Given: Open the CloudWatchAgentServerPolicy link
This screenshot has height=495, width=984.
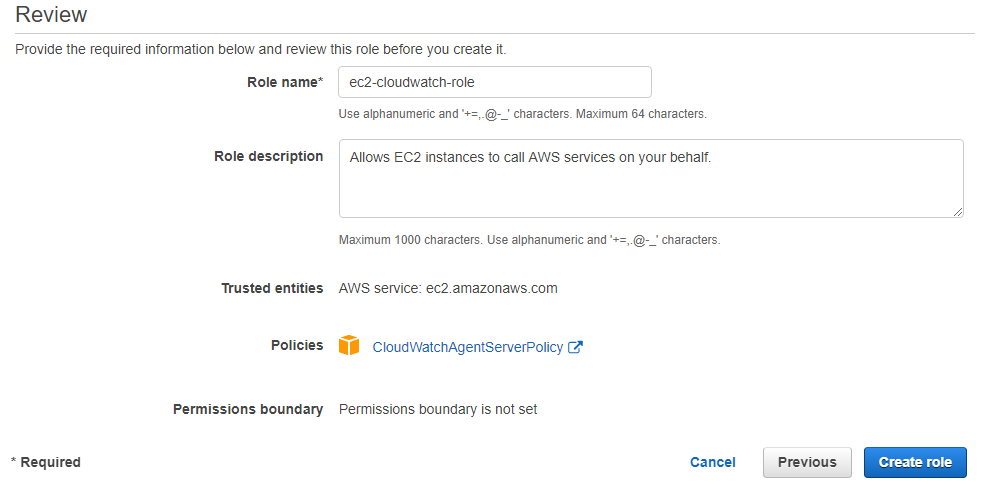Looking at the screenshot, I should coord(468,348).
